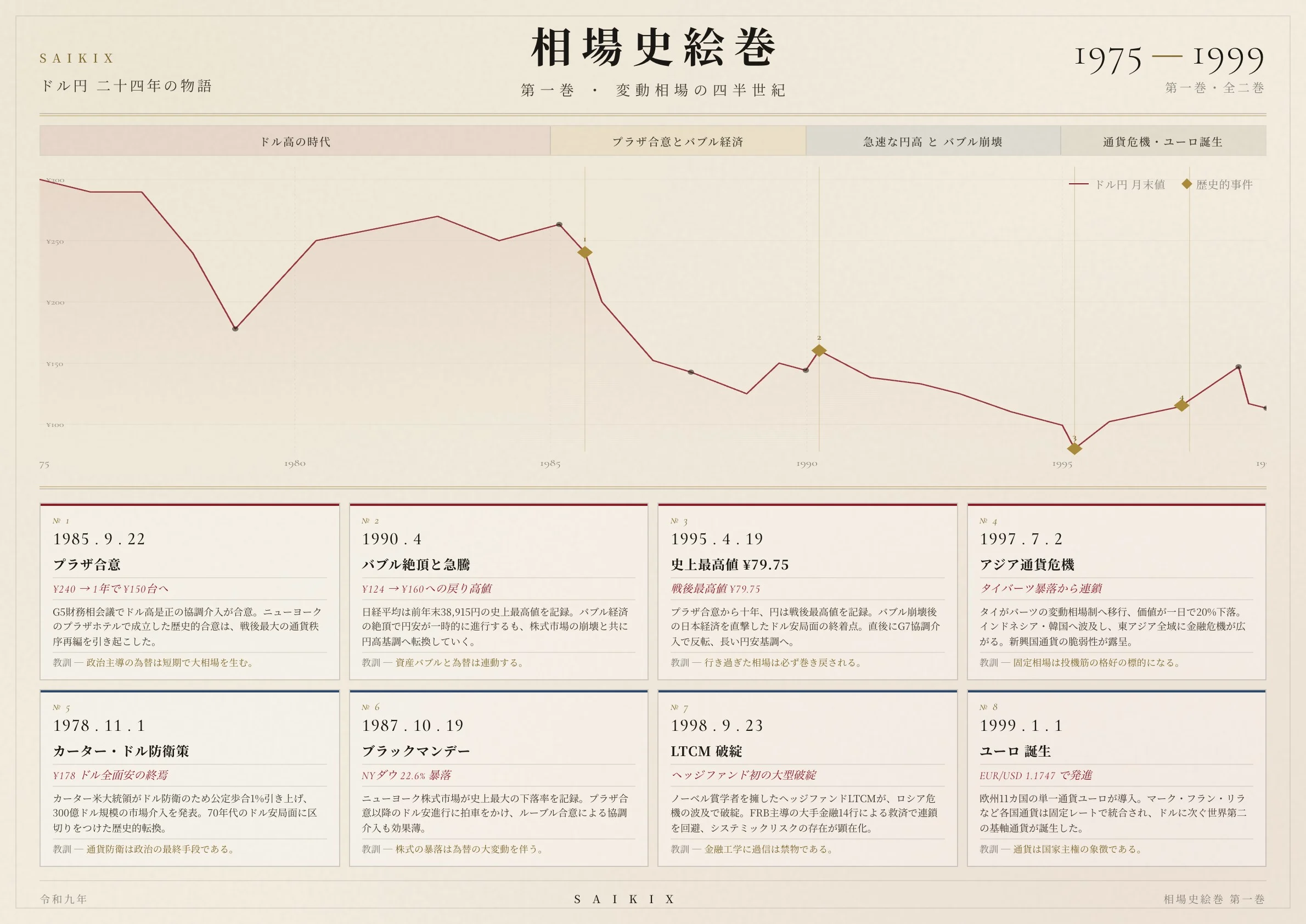This screenshot has height=924, width=1306.
Task: Click the 令和九年 footer text
Action: tap(64, 899)
